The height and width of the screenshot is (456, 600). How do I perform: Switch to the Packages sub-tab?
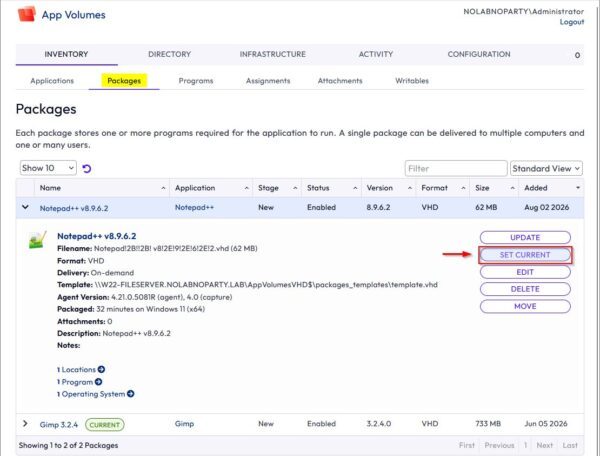pyautogui.click(x=124, y=81)
